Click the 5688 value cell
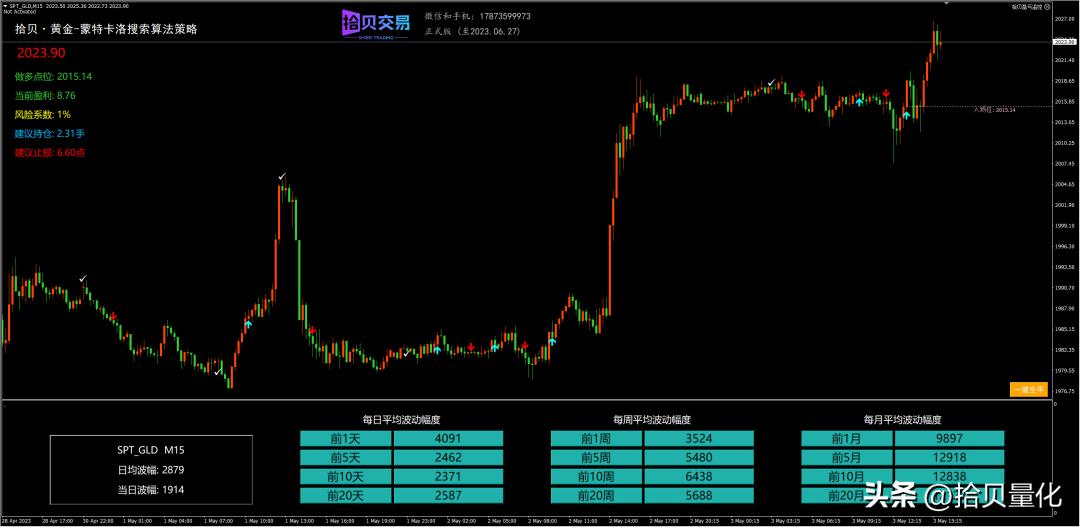 coord(699,495)
